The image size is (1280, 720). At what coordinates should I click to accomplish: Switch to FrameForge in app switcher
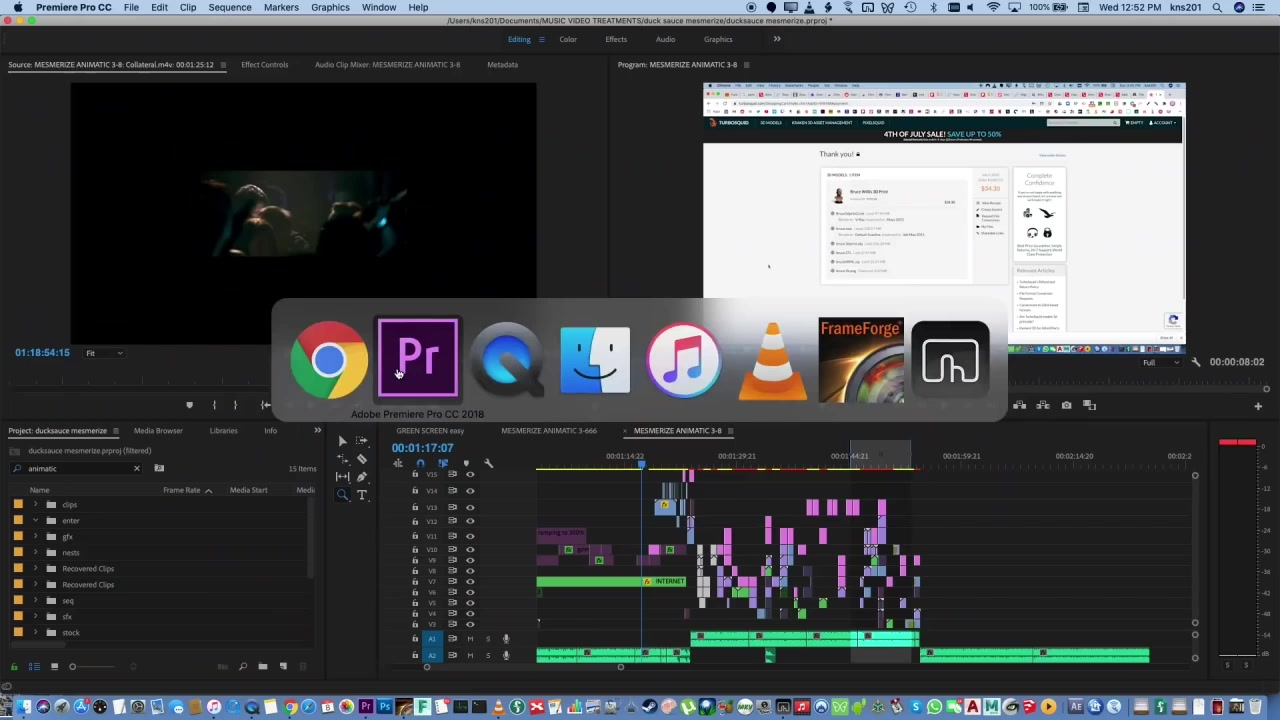(x=861, y=359)
